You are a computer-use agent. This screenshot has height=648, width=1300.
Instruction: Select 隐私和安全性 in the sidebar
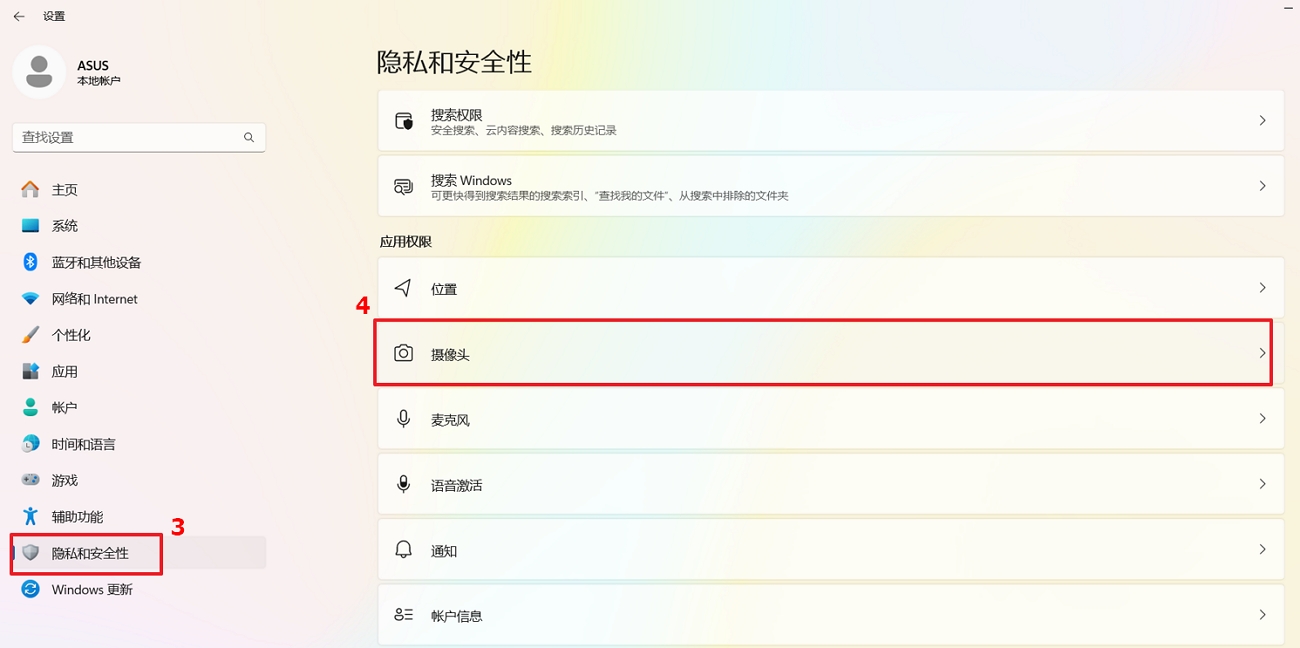(90, 553)
